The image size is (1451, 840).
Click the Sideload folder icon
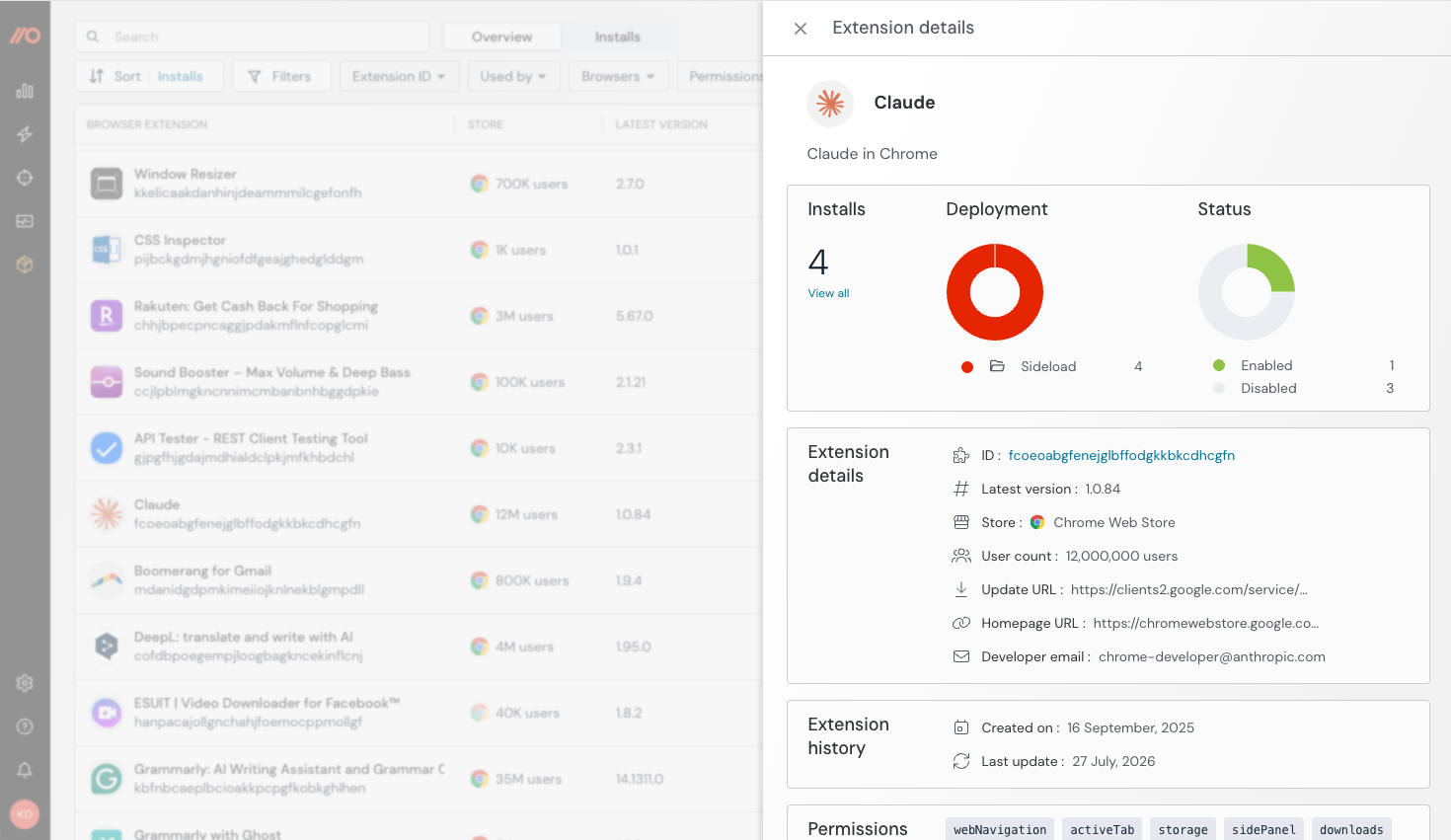coord(997,366)
